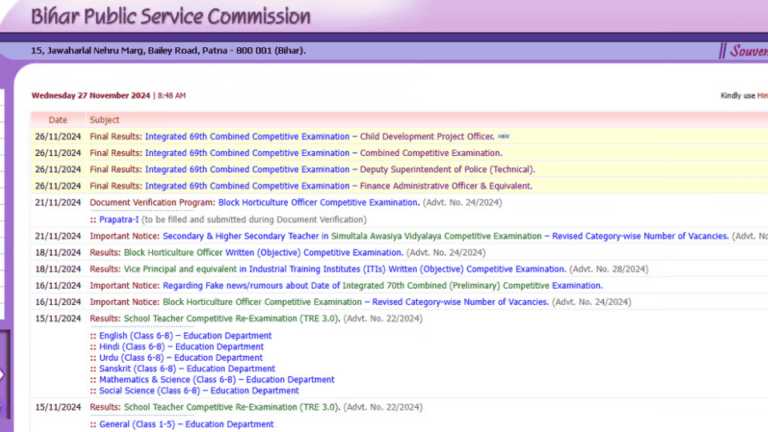
Task: Open Block Horticulture Officer Document Verification Program link
Action: 318,203
